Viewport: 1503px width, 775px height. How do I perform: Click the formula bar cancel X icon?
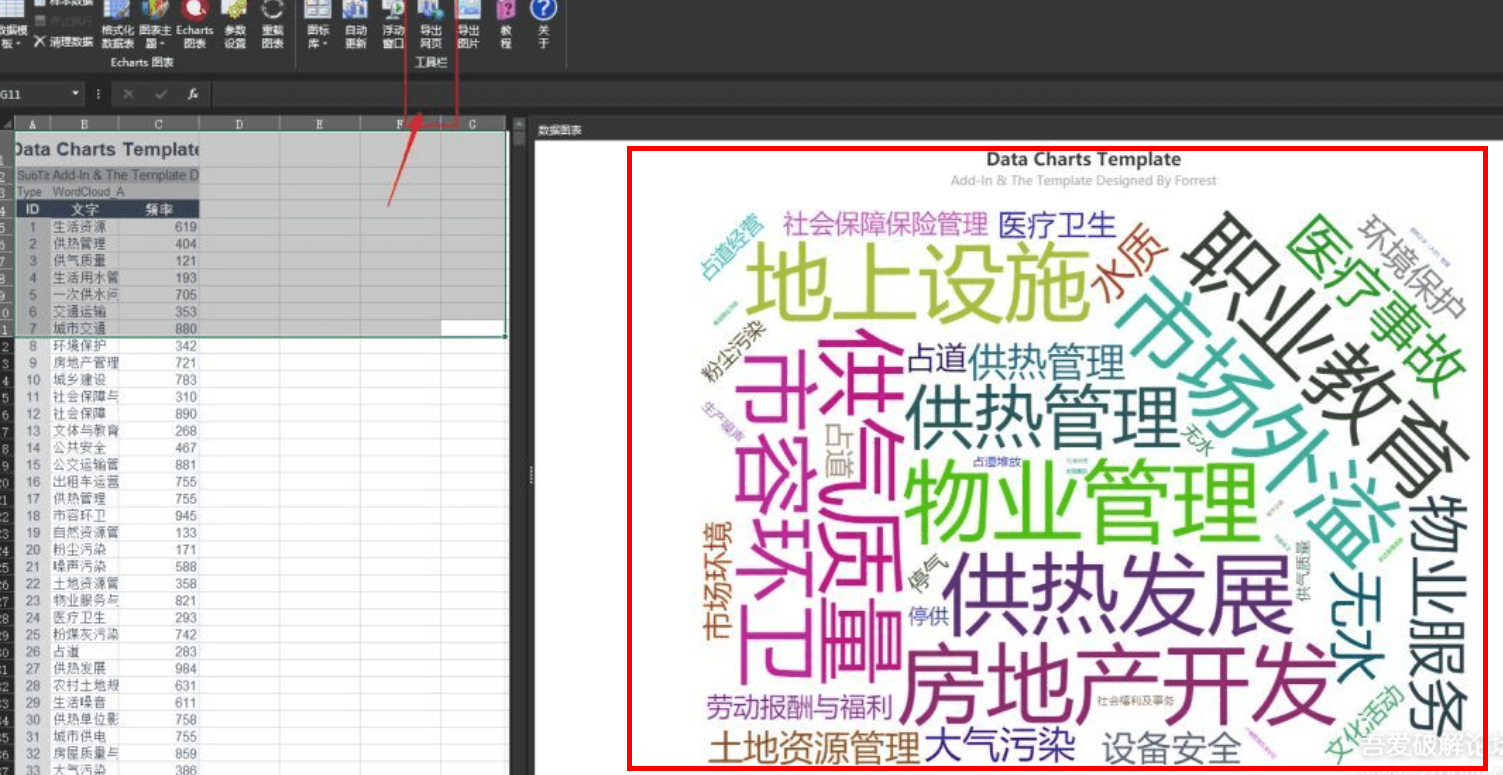point(128,94)
